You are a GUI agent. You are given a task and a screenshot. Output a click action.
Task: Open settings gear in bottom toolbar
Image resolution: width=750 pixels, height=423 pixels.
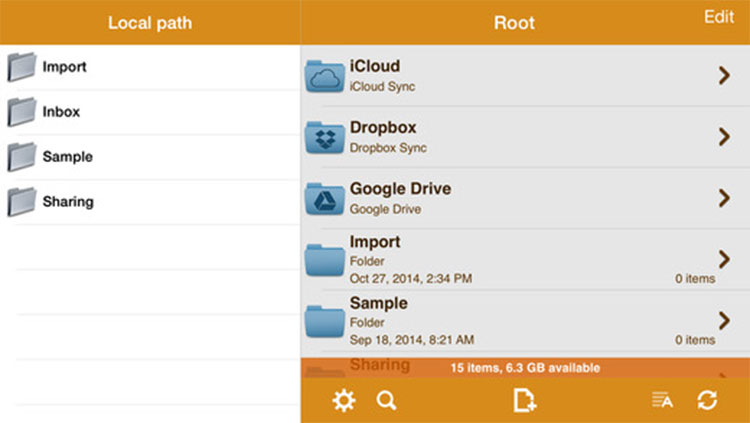(344, 401)
